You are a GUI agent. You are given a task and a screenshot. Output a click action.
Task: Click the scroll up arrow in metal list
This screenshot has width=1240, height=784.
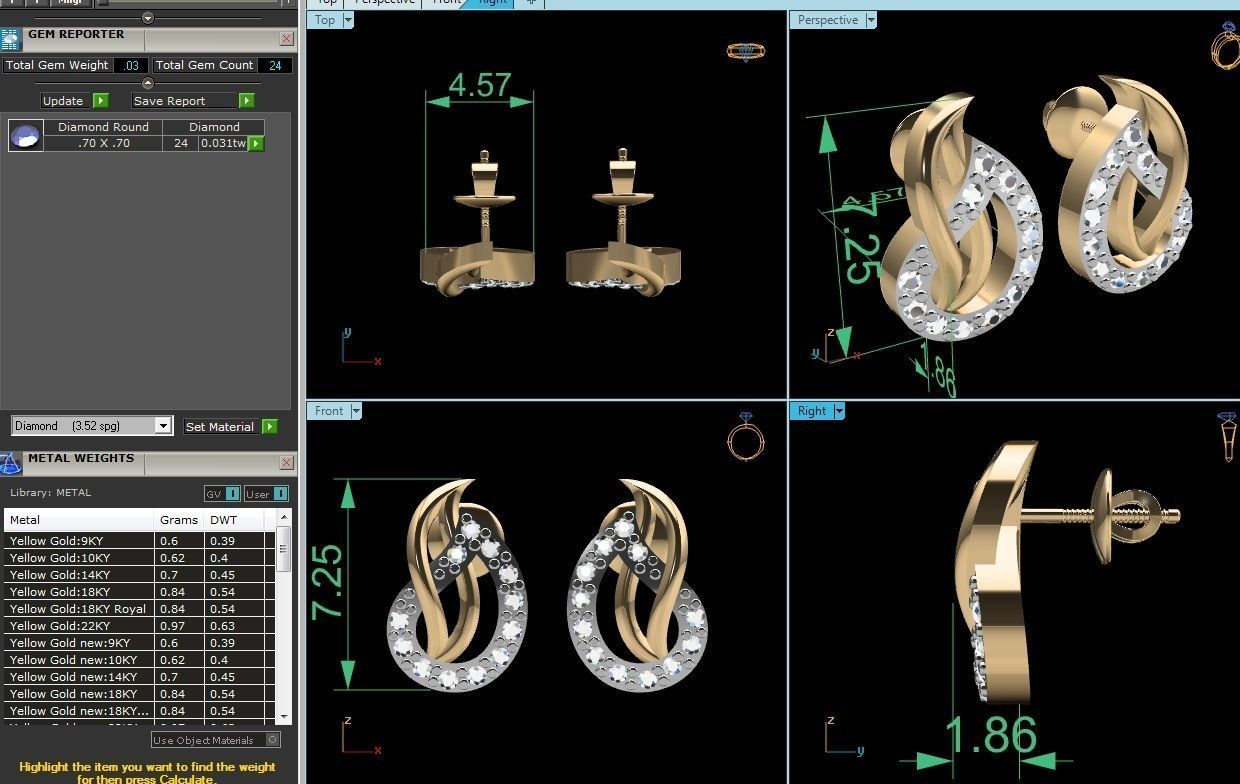[284, 518]
